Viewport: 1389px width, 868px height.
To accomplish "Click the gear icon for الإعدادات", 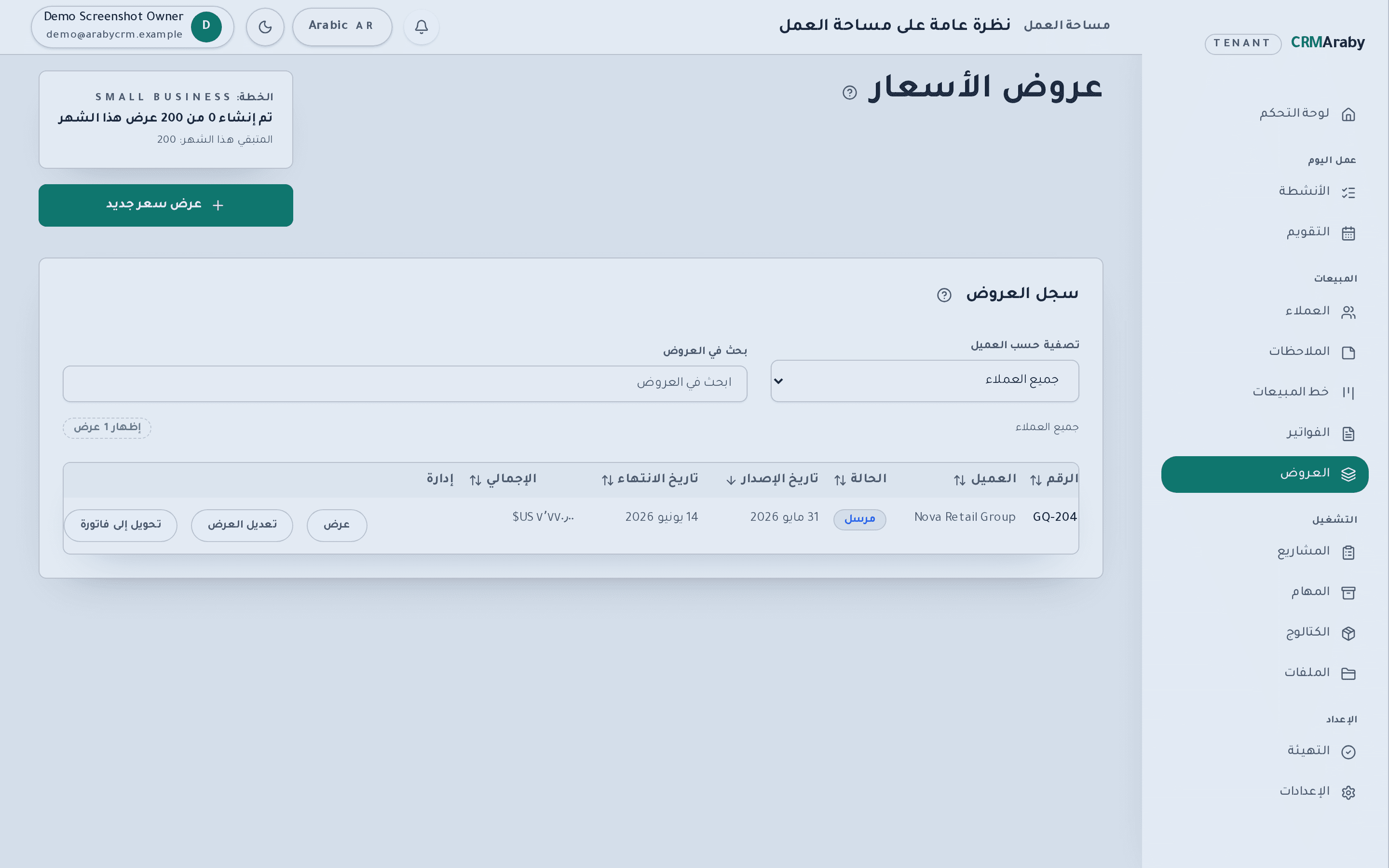I will pos(1348,792).
